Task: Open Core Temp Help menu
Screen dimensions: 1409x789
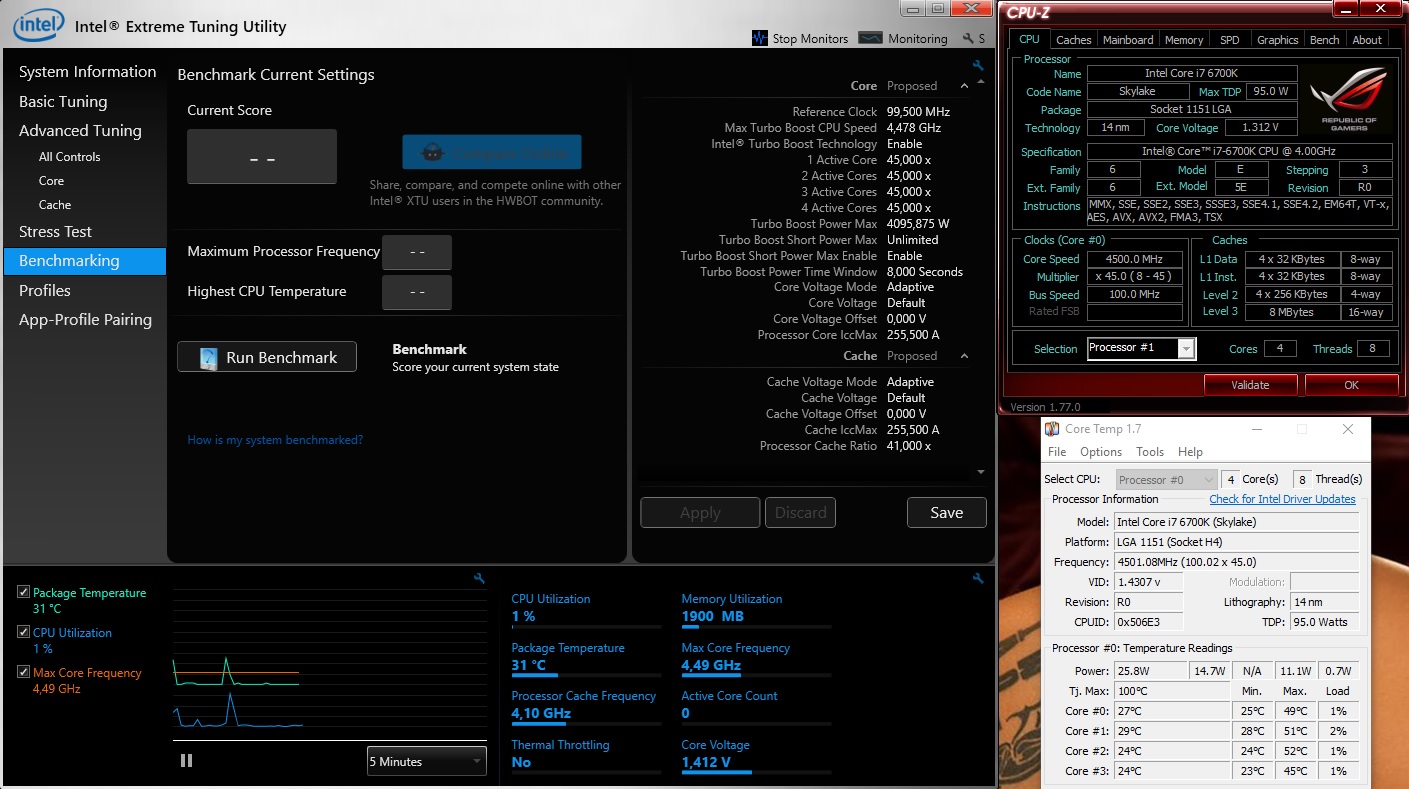Action: 1190,452
